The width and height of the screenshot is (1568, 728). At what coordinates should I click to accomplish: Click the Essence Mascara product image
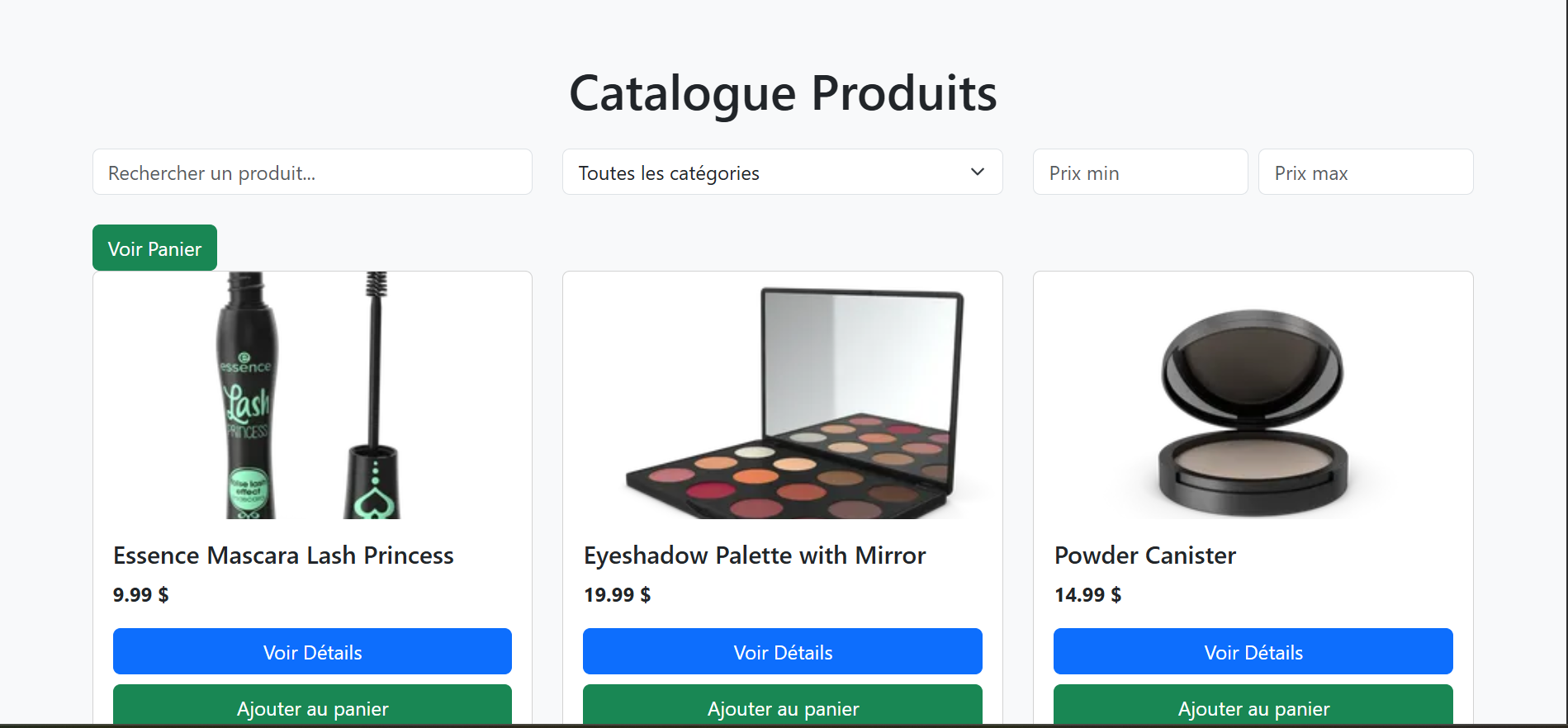[312, 395]
